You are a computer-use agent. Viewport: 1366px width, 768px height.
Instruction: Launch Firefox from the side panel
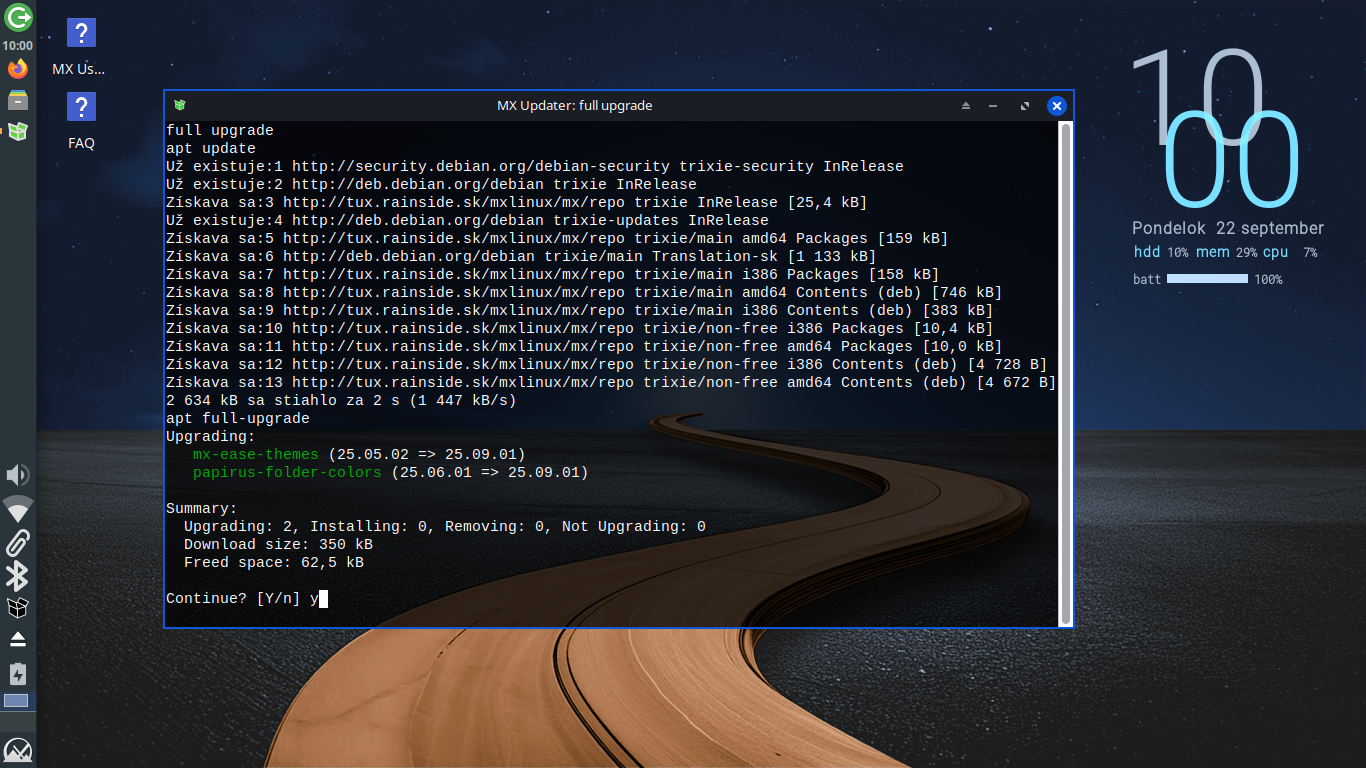(18, 69)
